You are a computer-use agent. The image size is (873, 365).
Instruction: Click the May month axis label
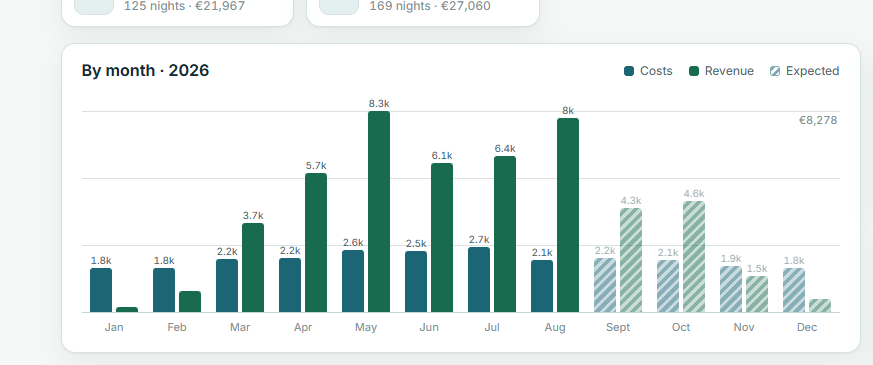pyautogui.click(x=366, y=328)
